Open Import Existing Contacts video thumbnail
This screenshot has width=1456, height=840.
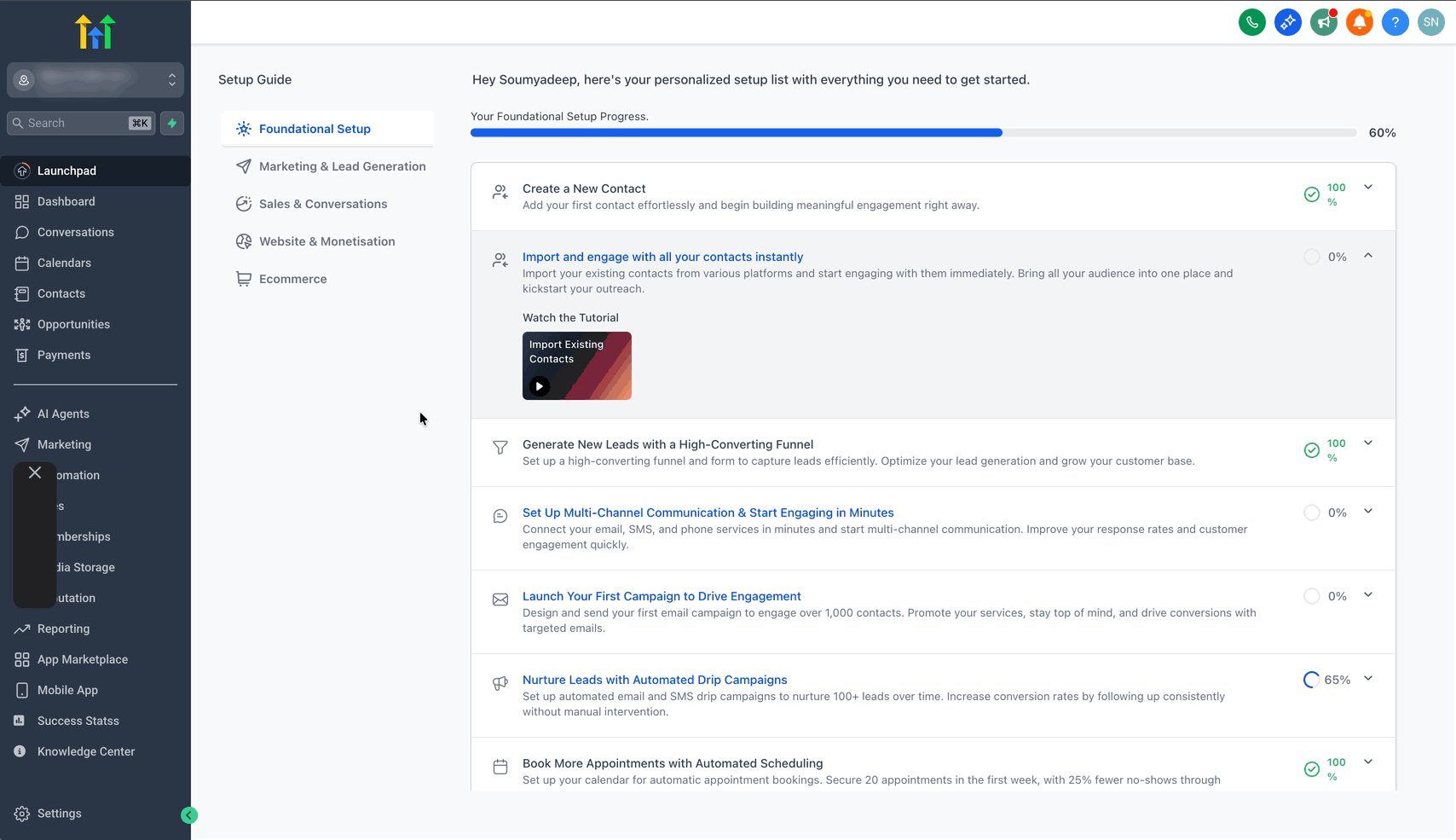(577, 366)
